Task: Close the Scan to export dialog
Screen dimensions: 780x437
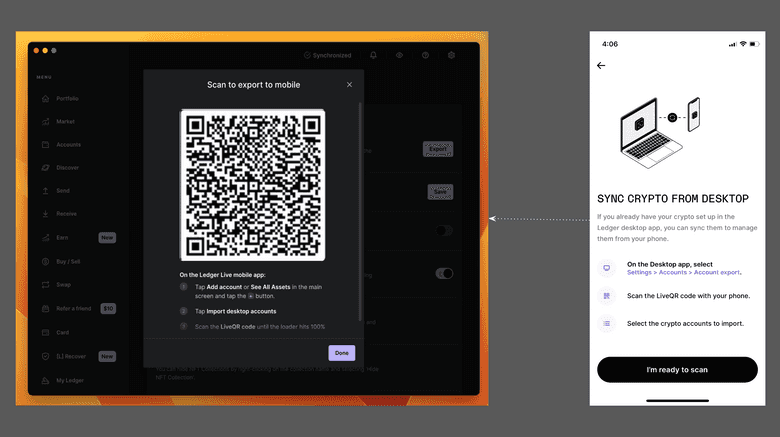Action: pyautogui.click(x=349, y=85)
